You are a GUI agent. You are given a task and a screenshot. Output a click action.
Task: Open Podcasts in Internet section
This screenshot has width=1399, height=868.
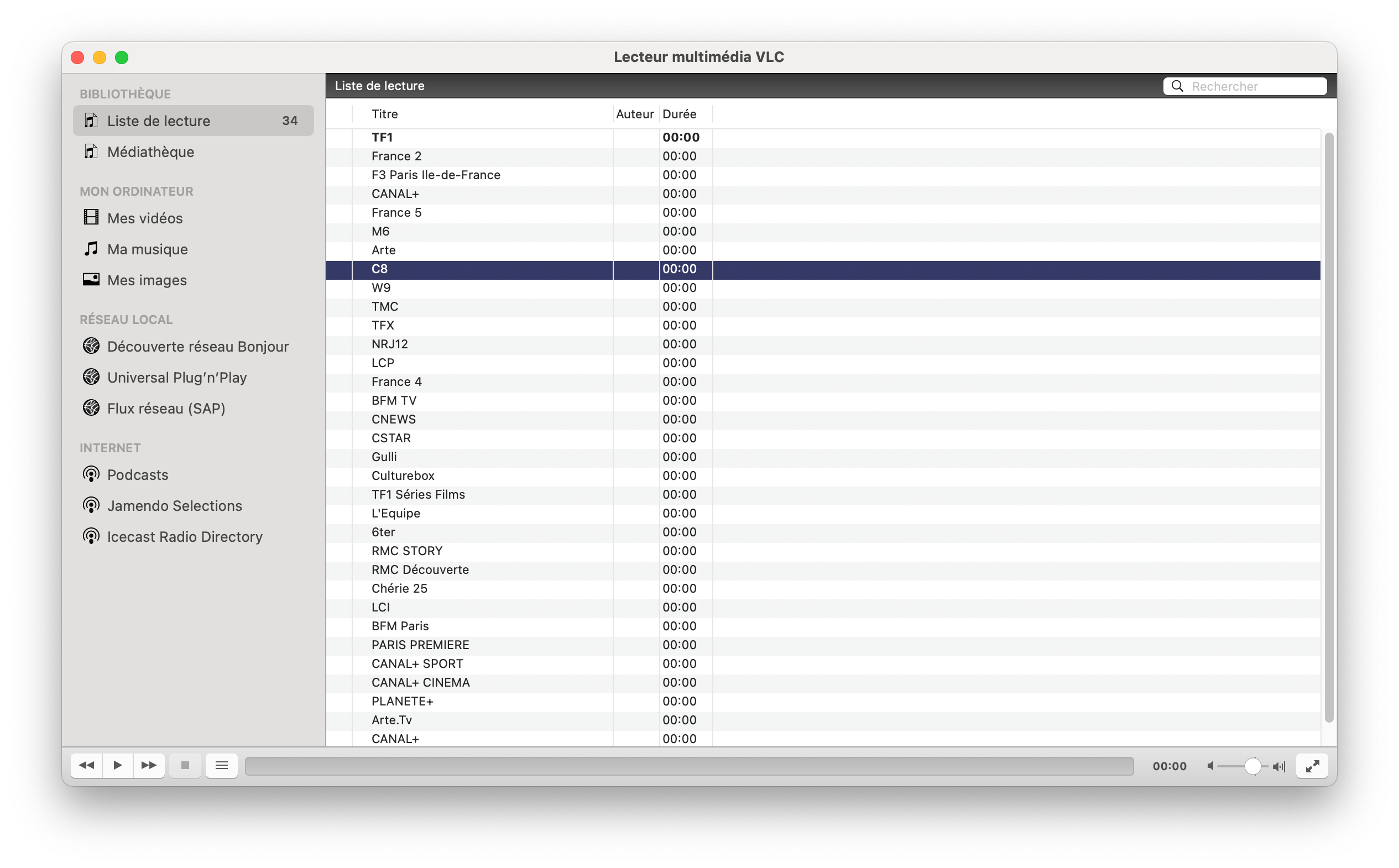tap(194, 475)
